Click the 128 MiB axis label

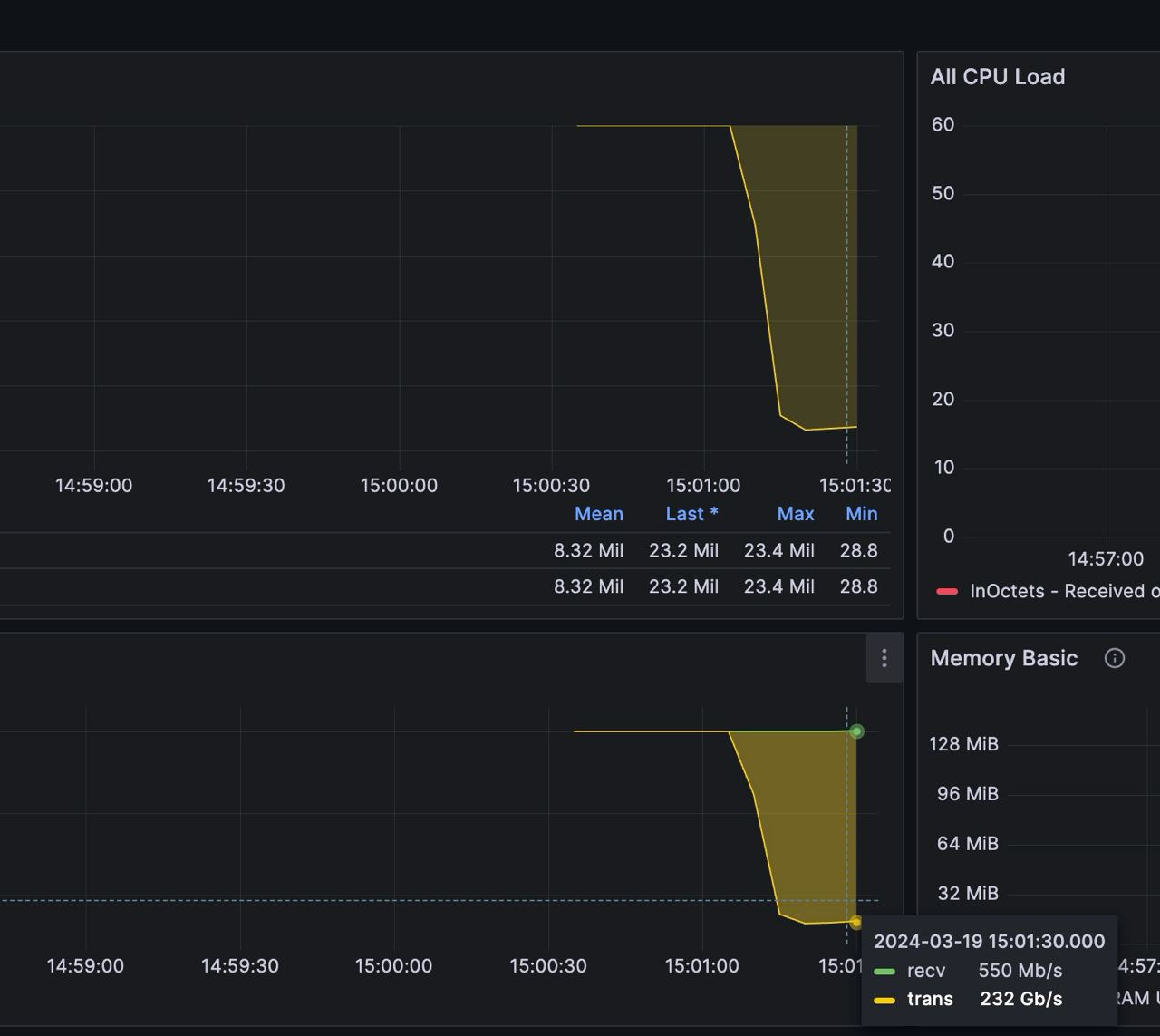[x=963, y=744]
